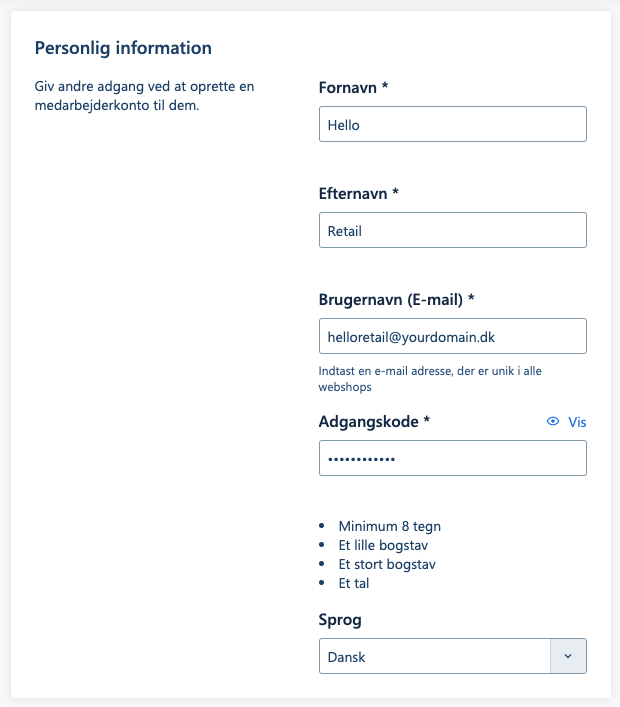Click the Adgangskode password field
The height and width of the screenshot is (707, 620).
452,458
